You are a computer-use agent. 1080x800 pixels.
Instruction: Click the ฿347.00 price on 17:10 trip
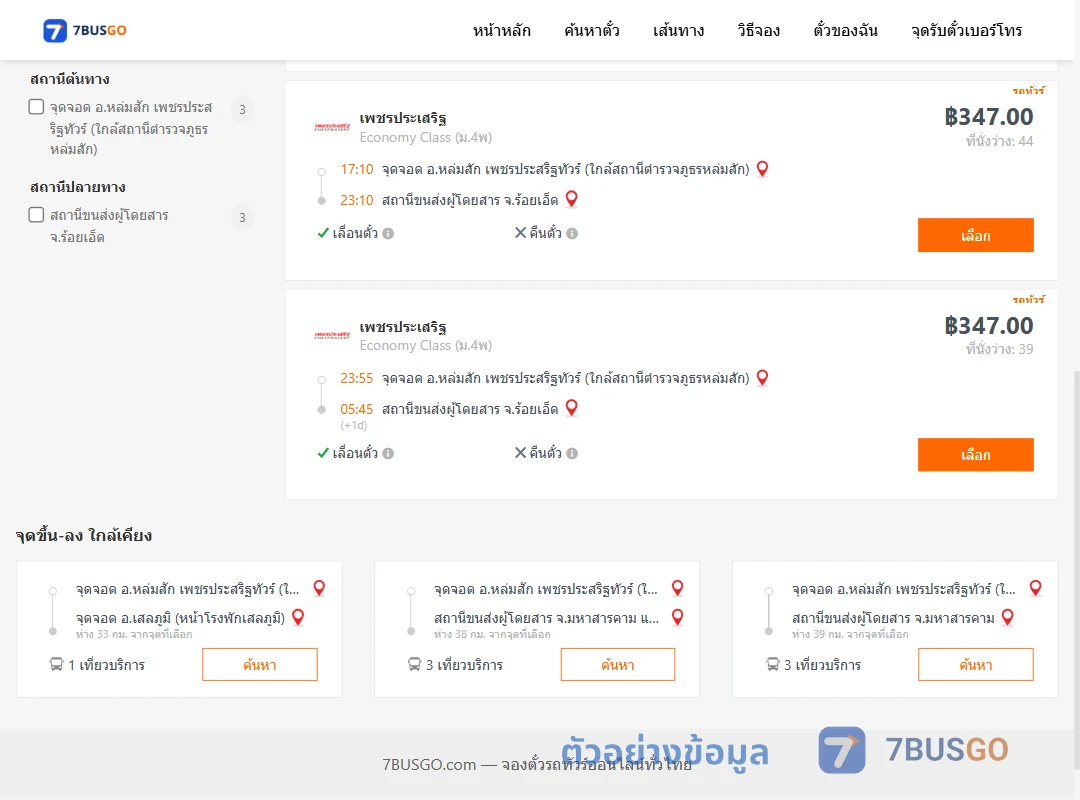click(988, 116)
